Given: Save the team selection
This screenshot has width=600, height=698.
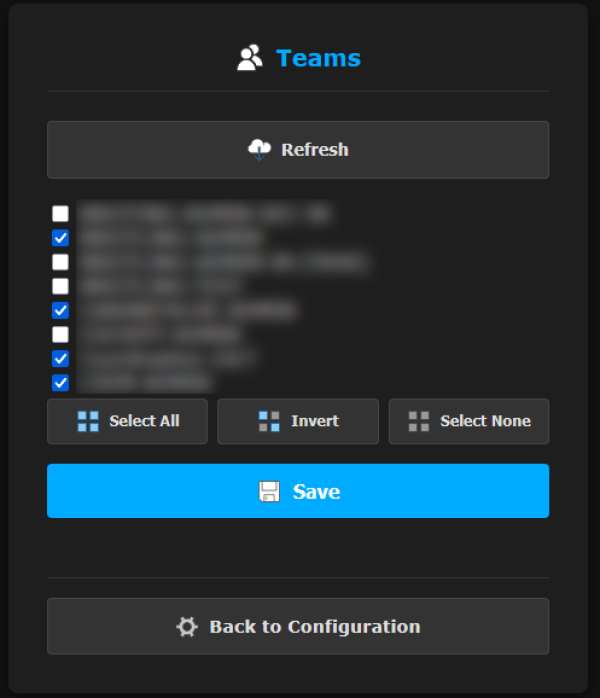Looking at the screenshot, I should tap(298, 491).
